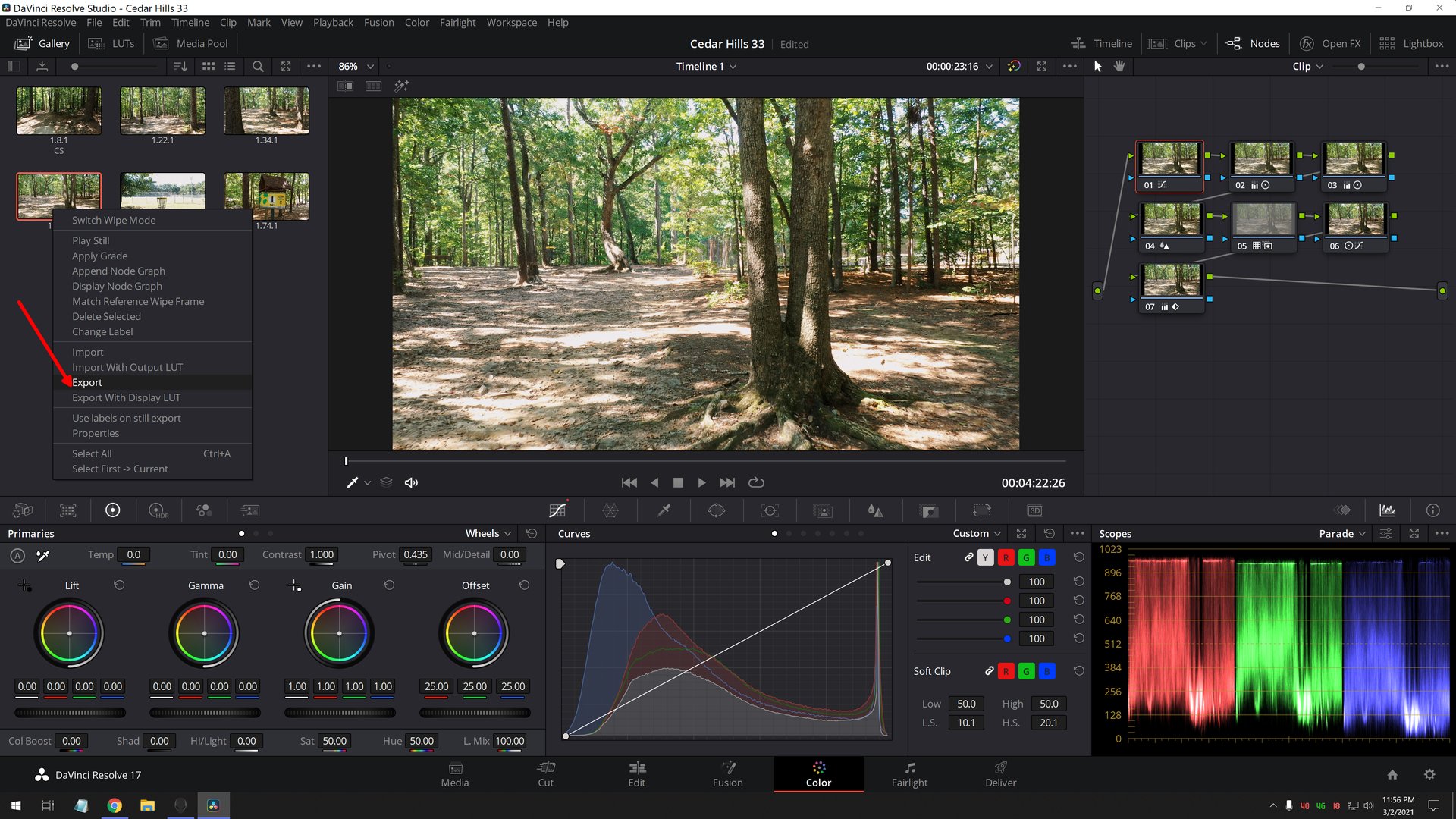Open the RGB Mixer palette
Screen dimensions: 1456x819
pos(204,510)
